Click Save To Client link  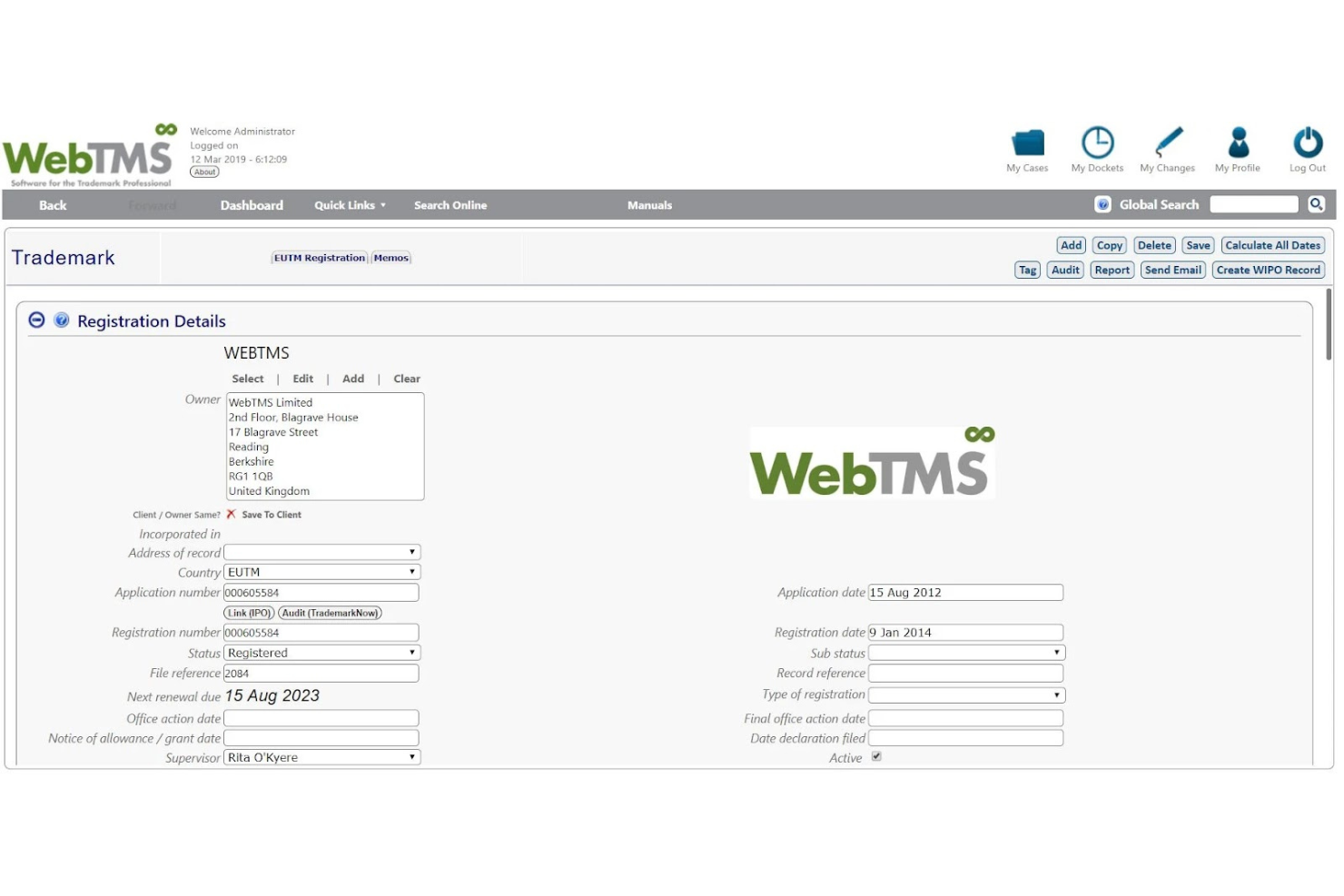[271, 515]
